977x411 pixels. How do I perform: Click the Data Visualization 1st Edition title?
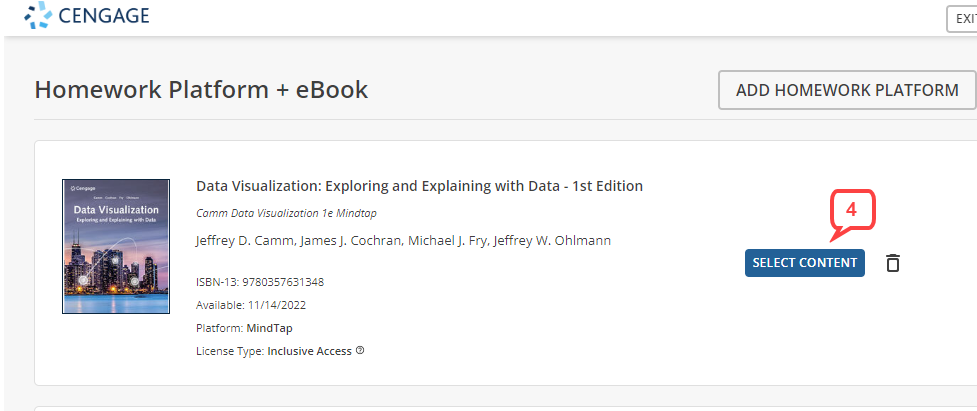pos(419,186)
